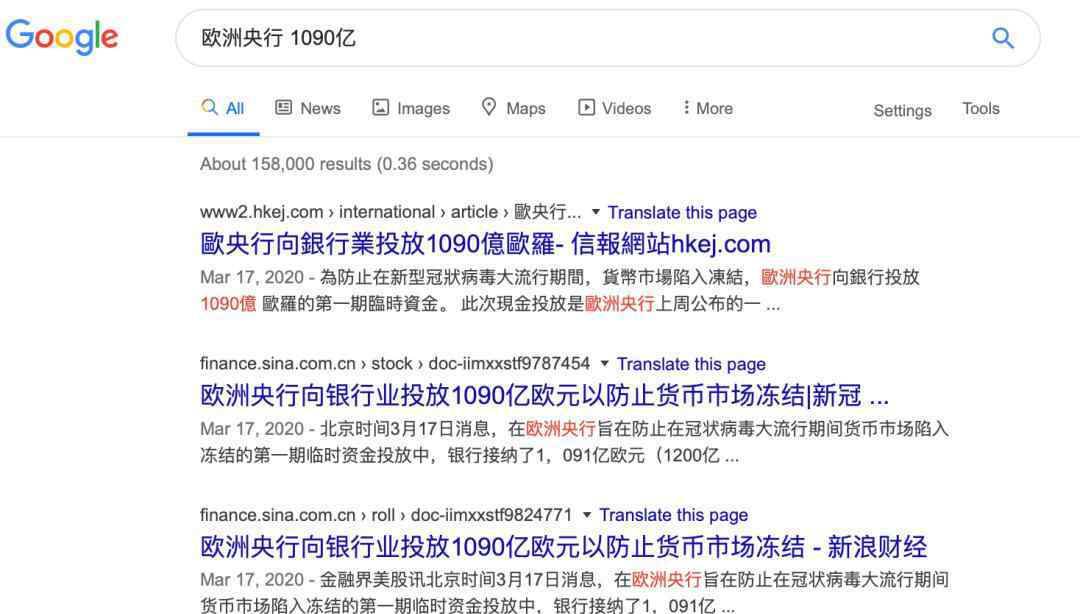Image resolution: width=1080 pixels, height=614 pixels.
Task: Click the 'About 158,000 results' stats text
Action: (346, 164)
